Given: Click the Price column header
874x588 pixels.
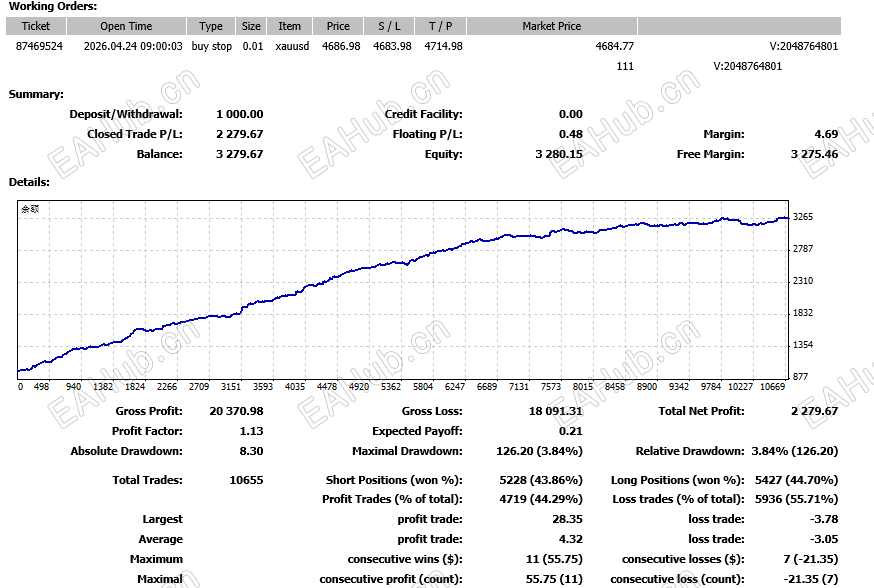Looking at the screenshot, I should [x=338, y=26].
